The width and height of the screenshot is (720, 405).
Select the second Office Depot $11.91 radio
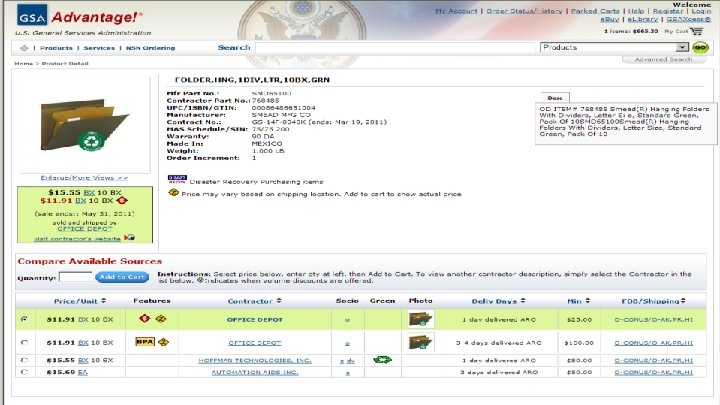24,342
